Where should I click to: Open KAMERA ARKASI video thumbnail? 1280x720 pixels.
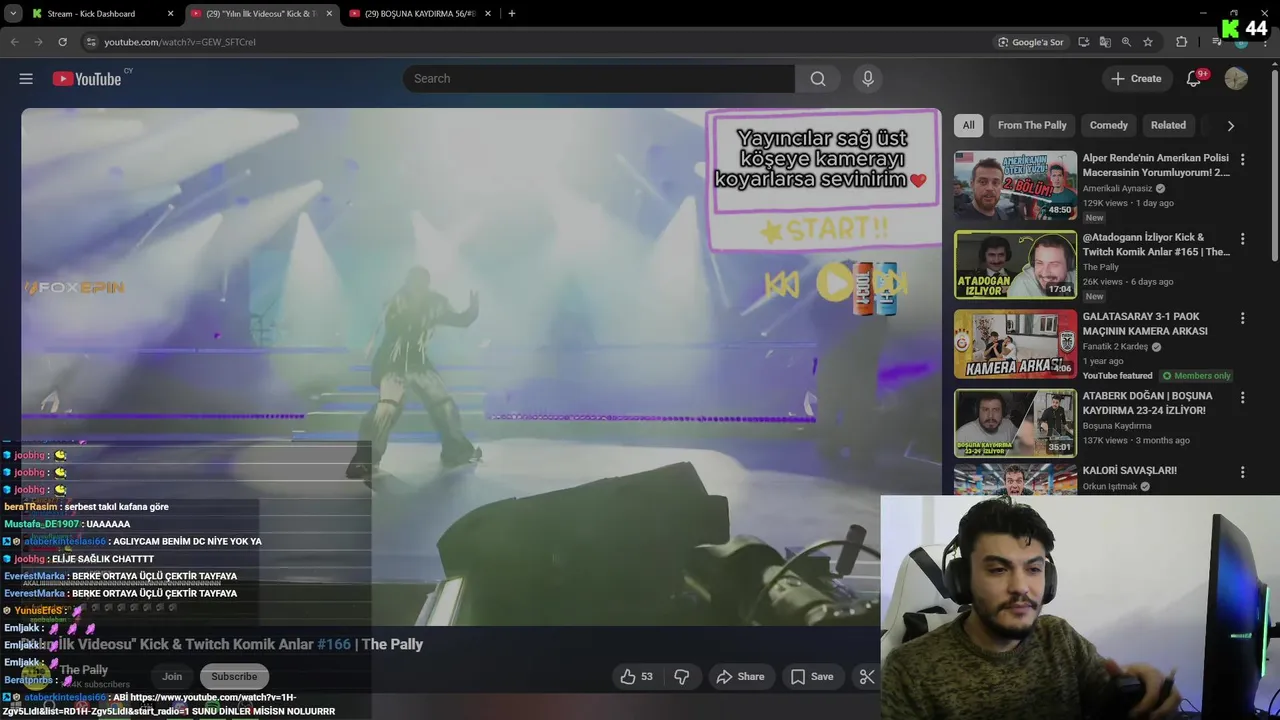[x=1015, y=344]
